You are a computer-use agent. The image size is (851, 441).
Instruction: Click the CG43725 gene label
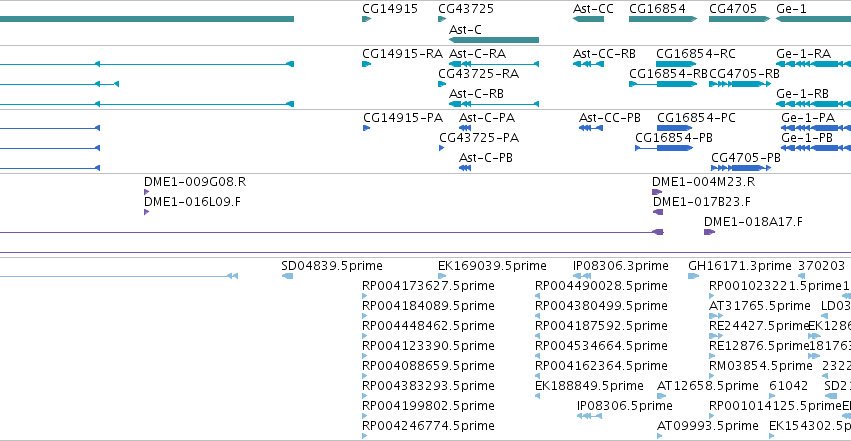pyautogui.click(x=466, y=9)
